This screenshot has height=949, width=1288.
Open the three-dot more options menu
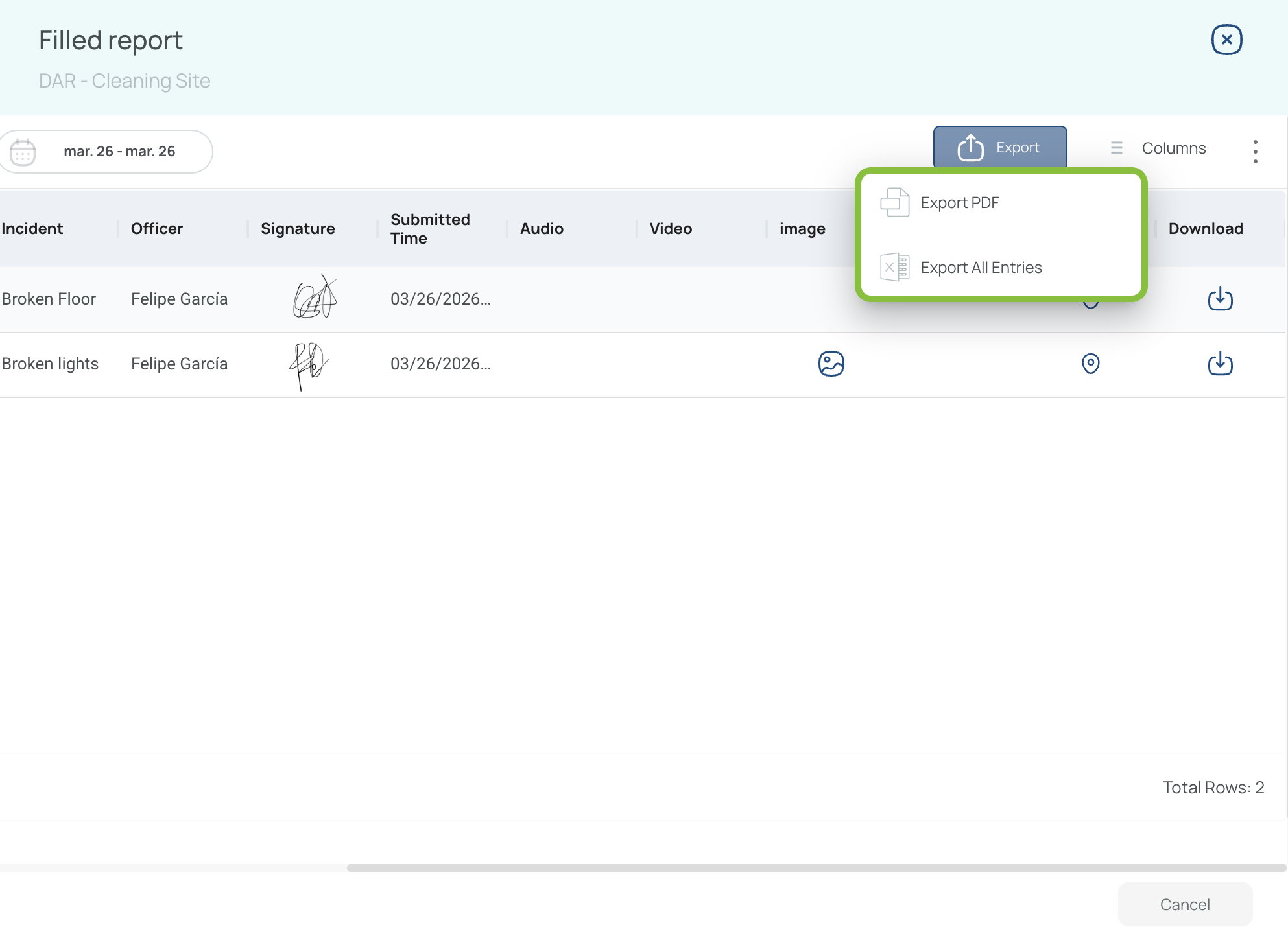1255,152
